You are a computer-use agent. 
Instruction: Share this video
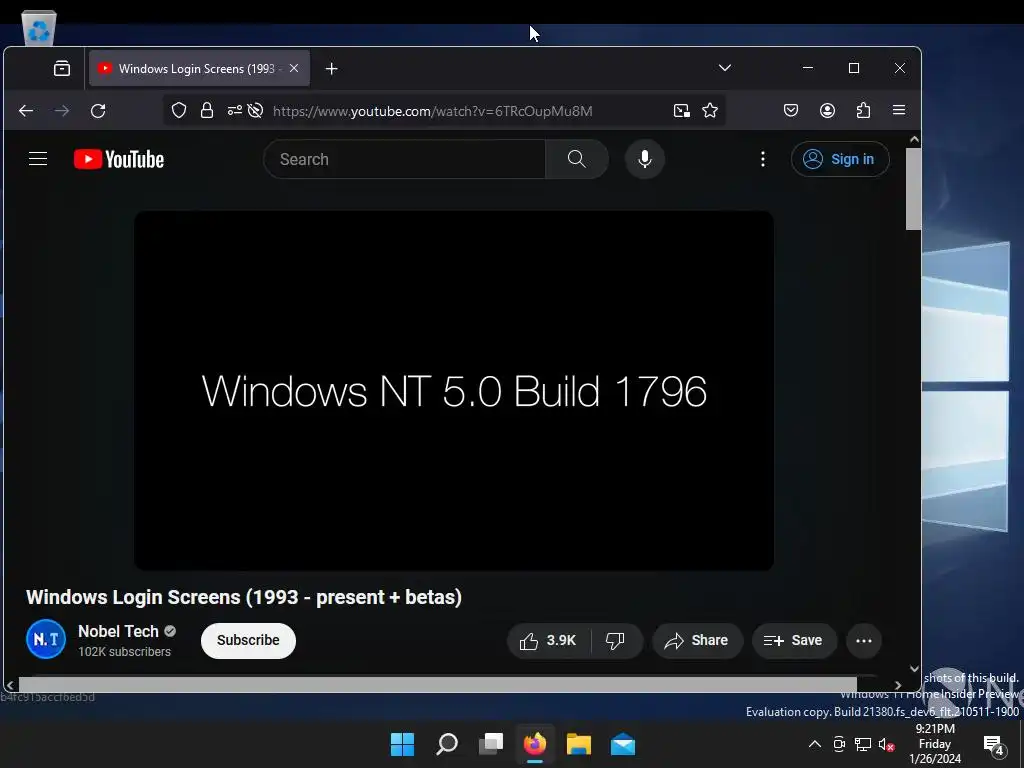[697, 641]
